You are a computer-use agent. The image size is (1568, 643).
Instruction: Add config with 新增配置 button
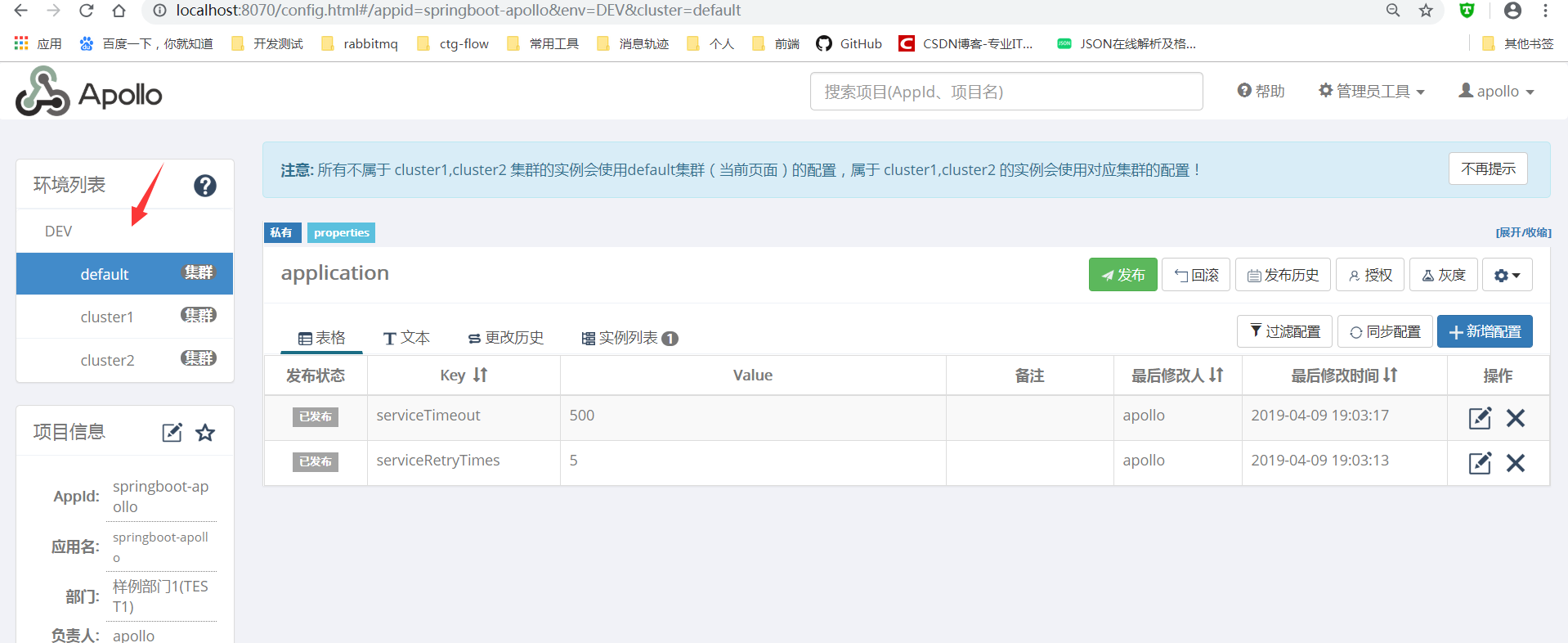pyautogui.click(x=1485, y=331)
